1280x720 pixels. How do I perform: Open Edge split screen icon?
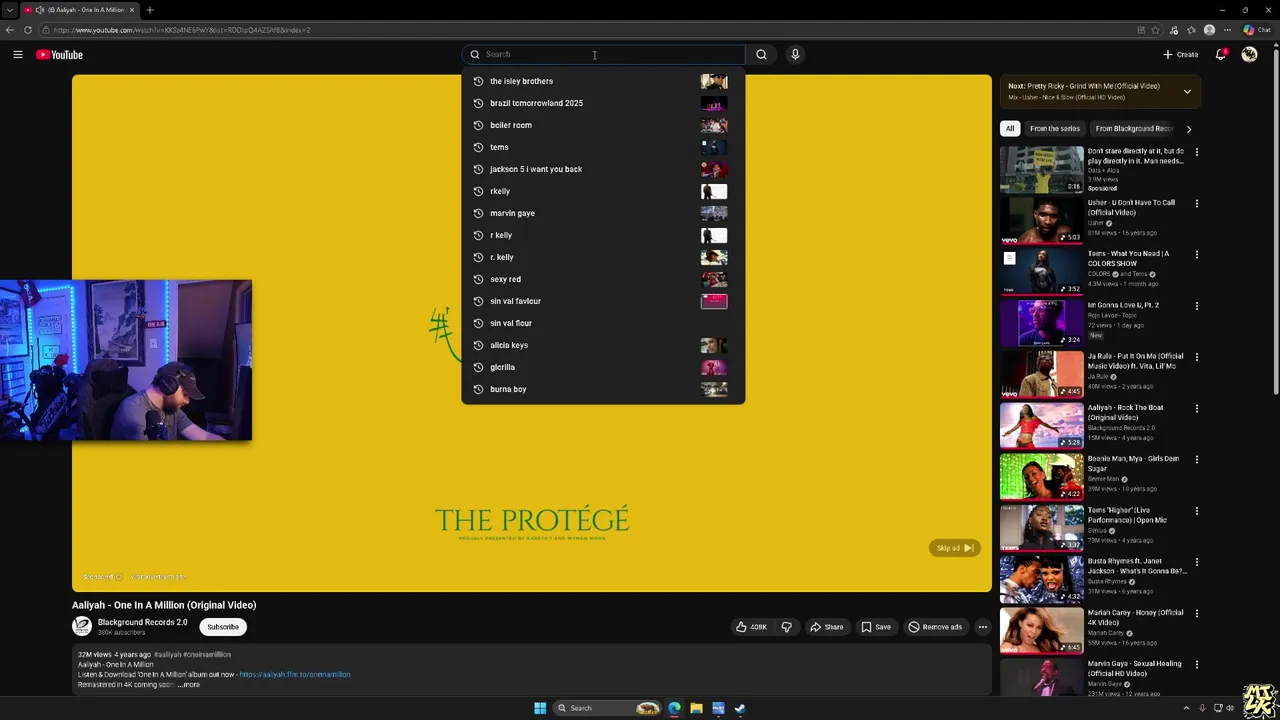click(x=1141, y=30)
